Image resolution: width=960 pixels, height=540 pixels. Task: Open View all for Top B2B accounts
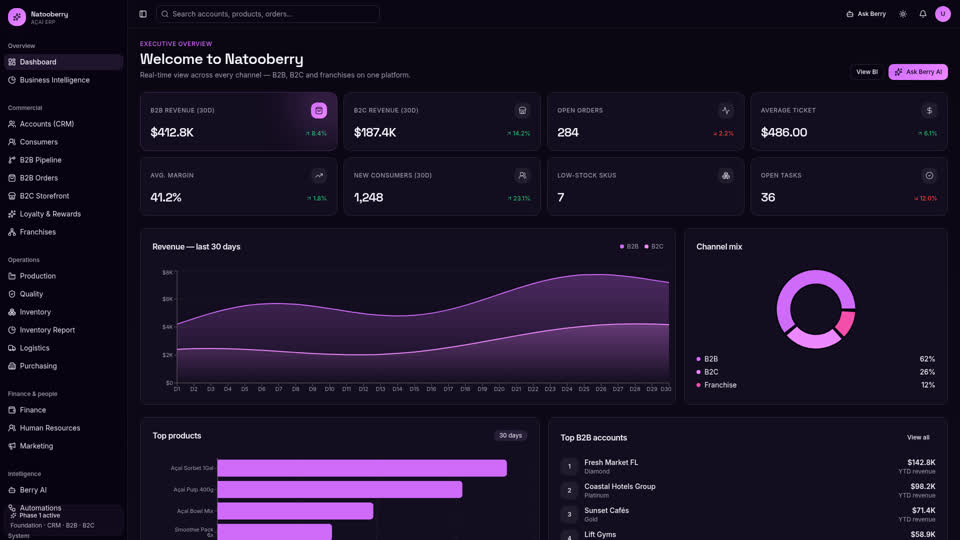(x=918, y=437)
